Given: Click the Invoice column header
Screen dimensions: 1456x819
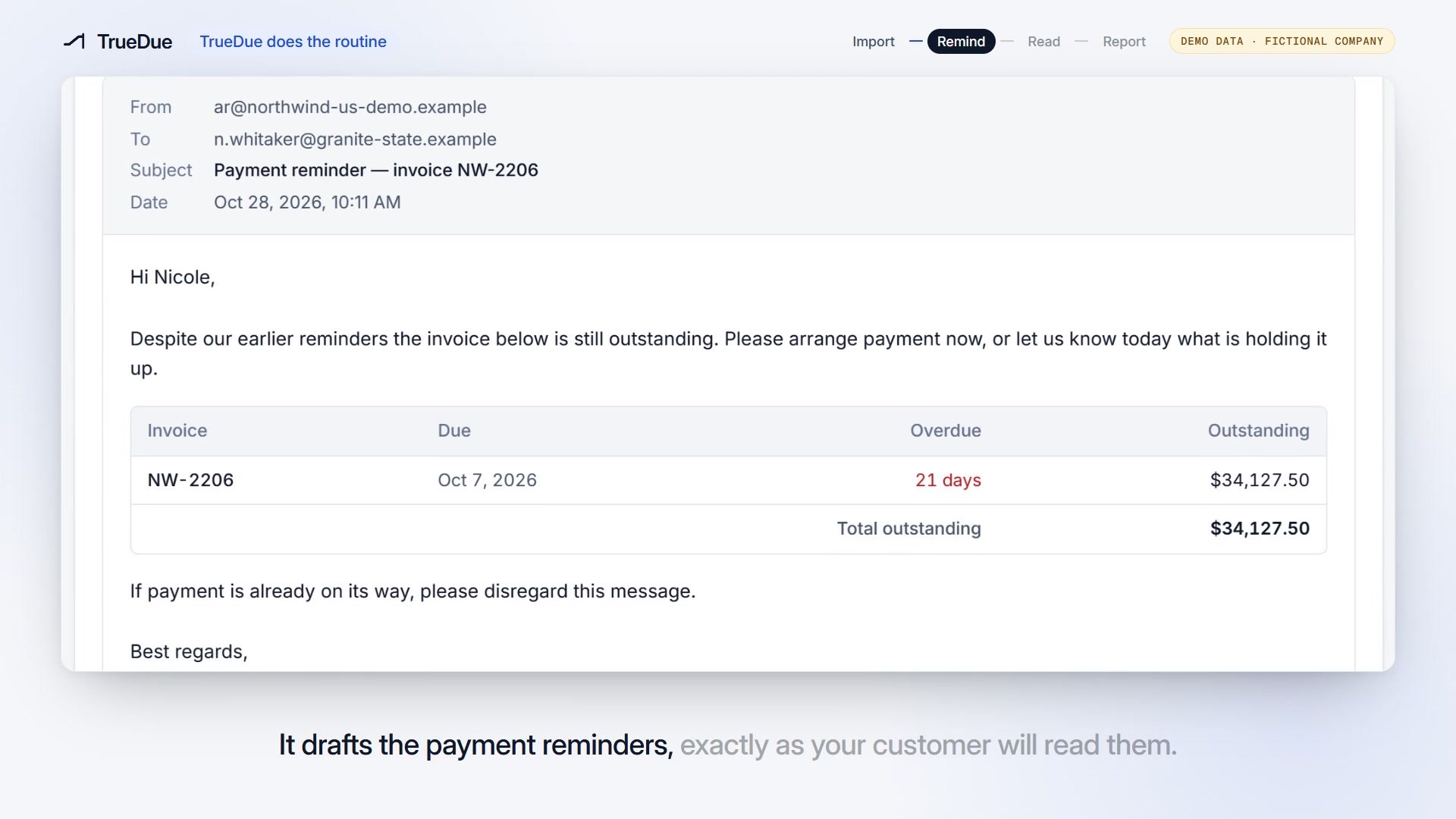Looking at the screenshot, I should [x=177, y=430].
